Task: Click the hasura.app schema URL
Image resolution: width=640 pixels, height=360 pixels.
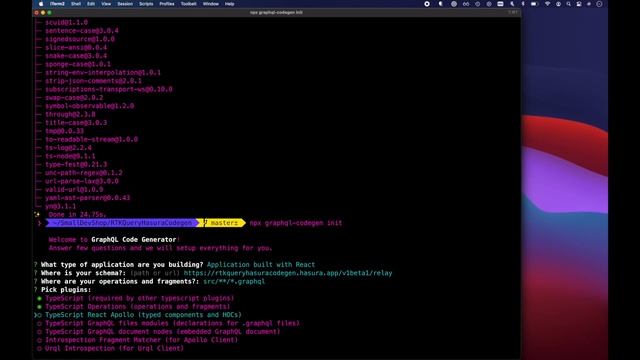Action: (288, 273)
